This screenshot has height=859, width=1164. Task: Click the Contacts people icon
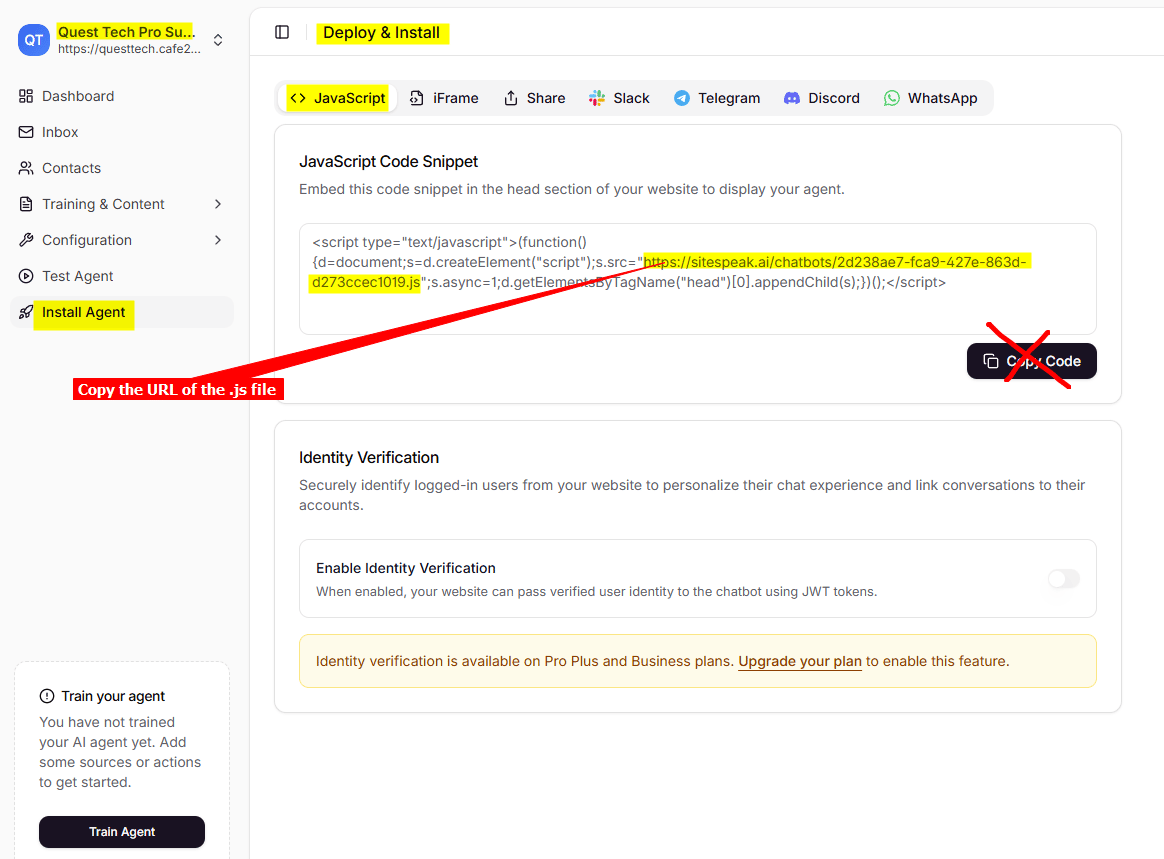tap(26, 168)
